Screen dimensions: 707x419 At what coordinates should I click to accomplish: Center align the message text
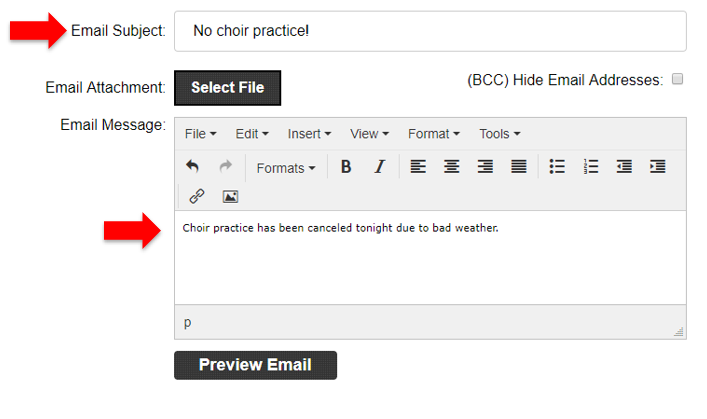tap(452, 167)
